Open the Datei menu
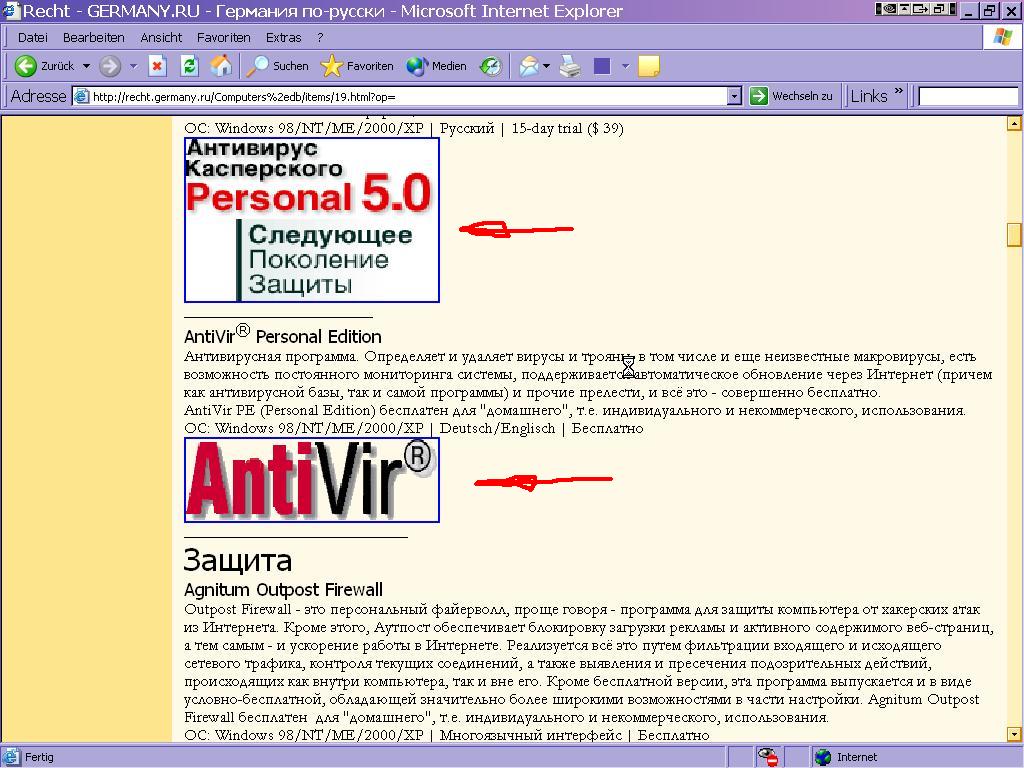The image size is (1024, 768). [x=33, y=37]
